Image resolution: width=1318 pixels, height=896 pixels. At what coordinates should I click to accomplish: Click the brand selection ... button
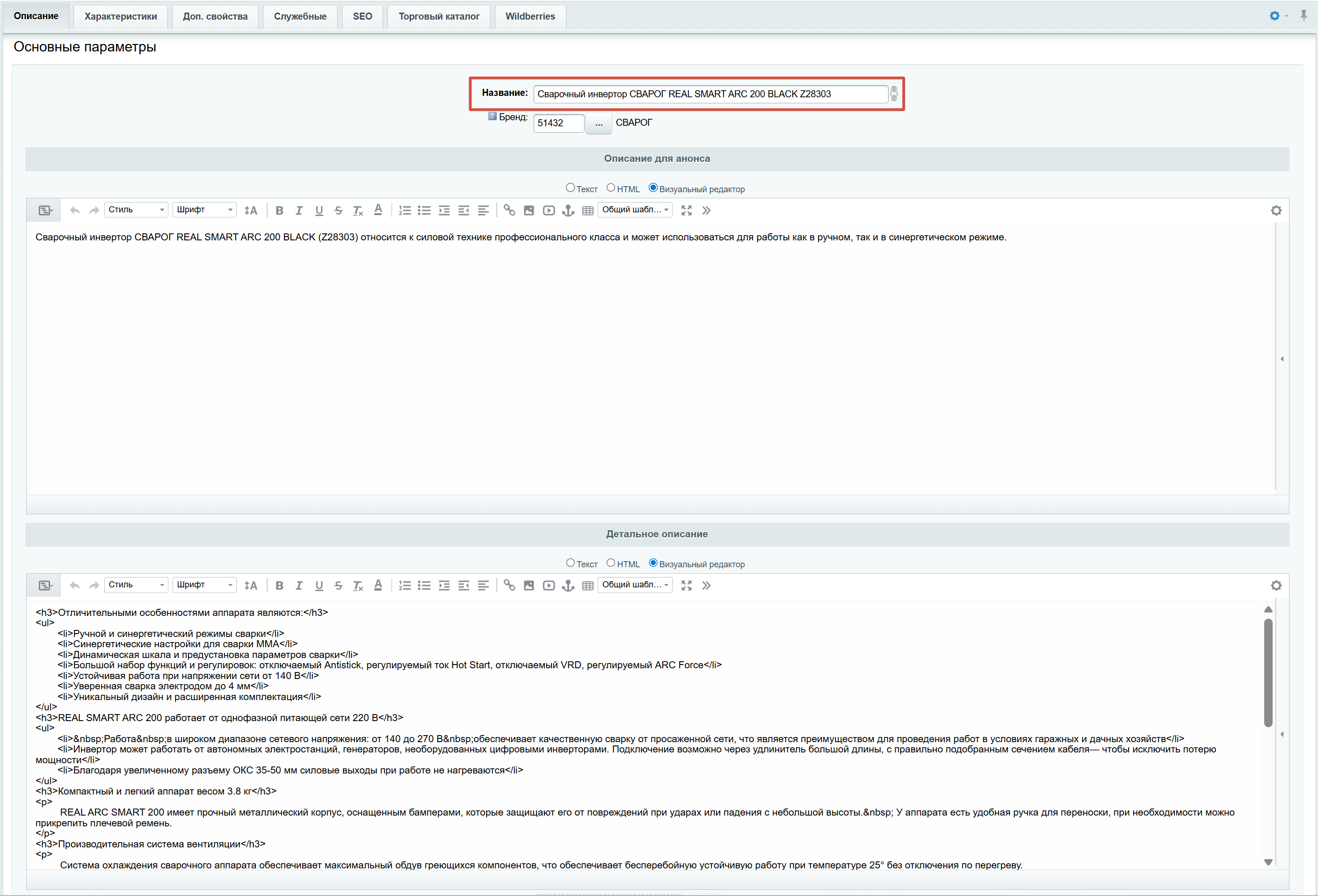(598, 123)
